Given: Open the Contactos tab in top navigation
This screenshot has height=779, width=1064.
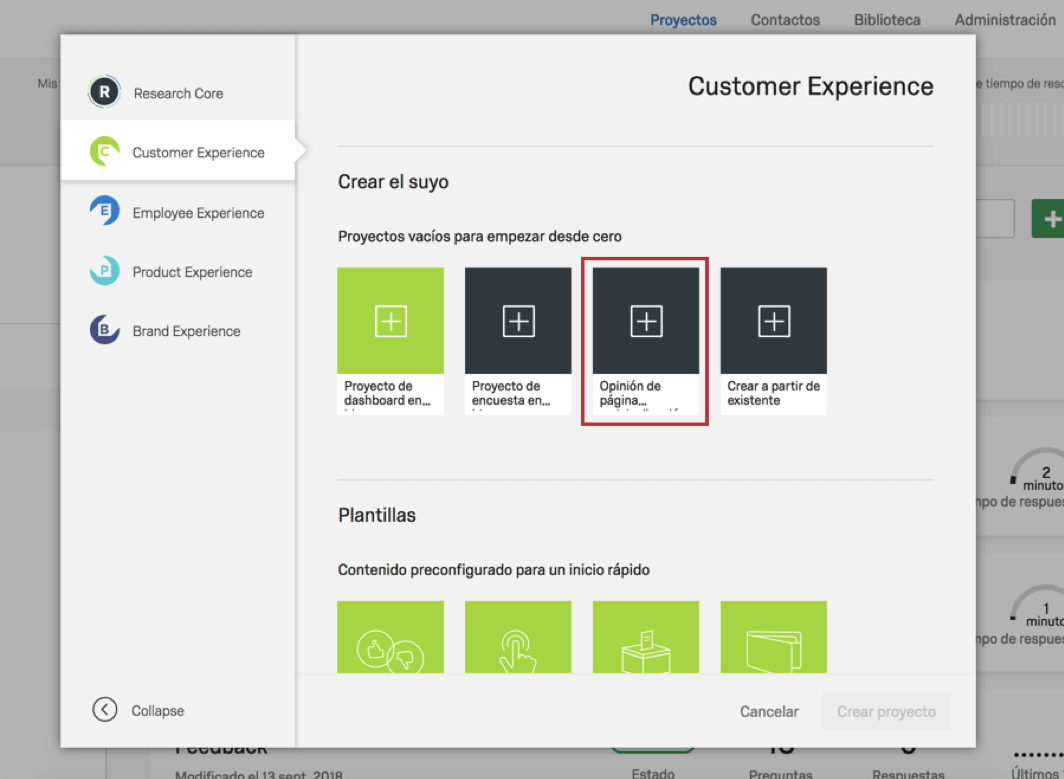Looking at the screenshot, I should click(785, 20).
